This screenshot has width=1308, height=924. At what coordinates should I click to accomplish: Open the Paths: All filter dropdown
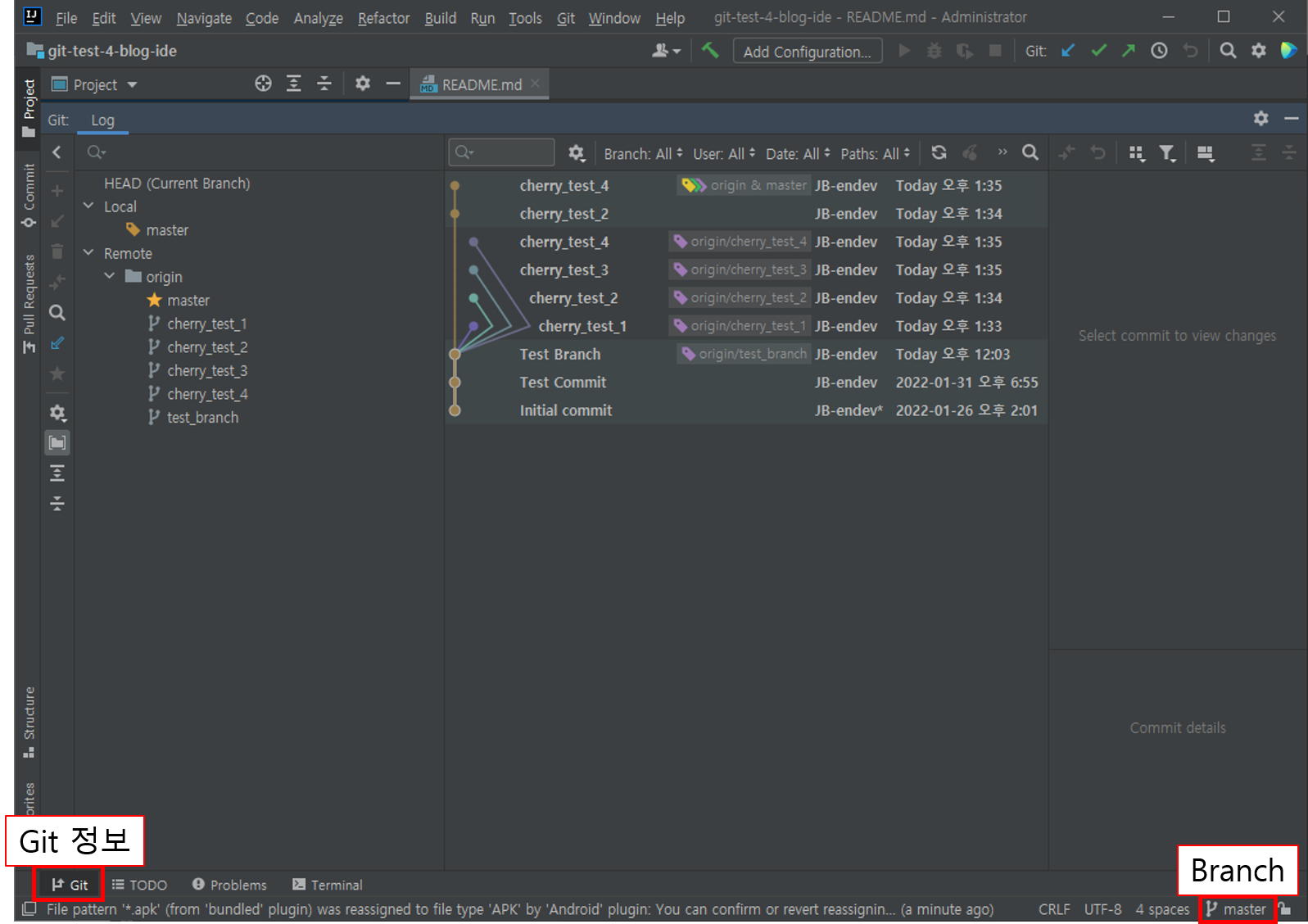[x=875, y=154]
